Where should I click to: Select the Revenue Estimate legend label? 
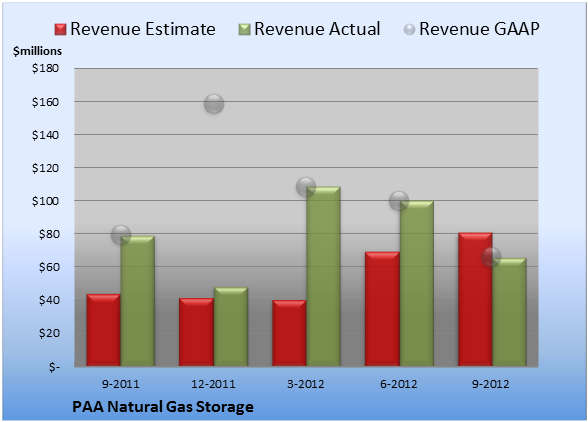pyautogui.click(x=143, y=29)
